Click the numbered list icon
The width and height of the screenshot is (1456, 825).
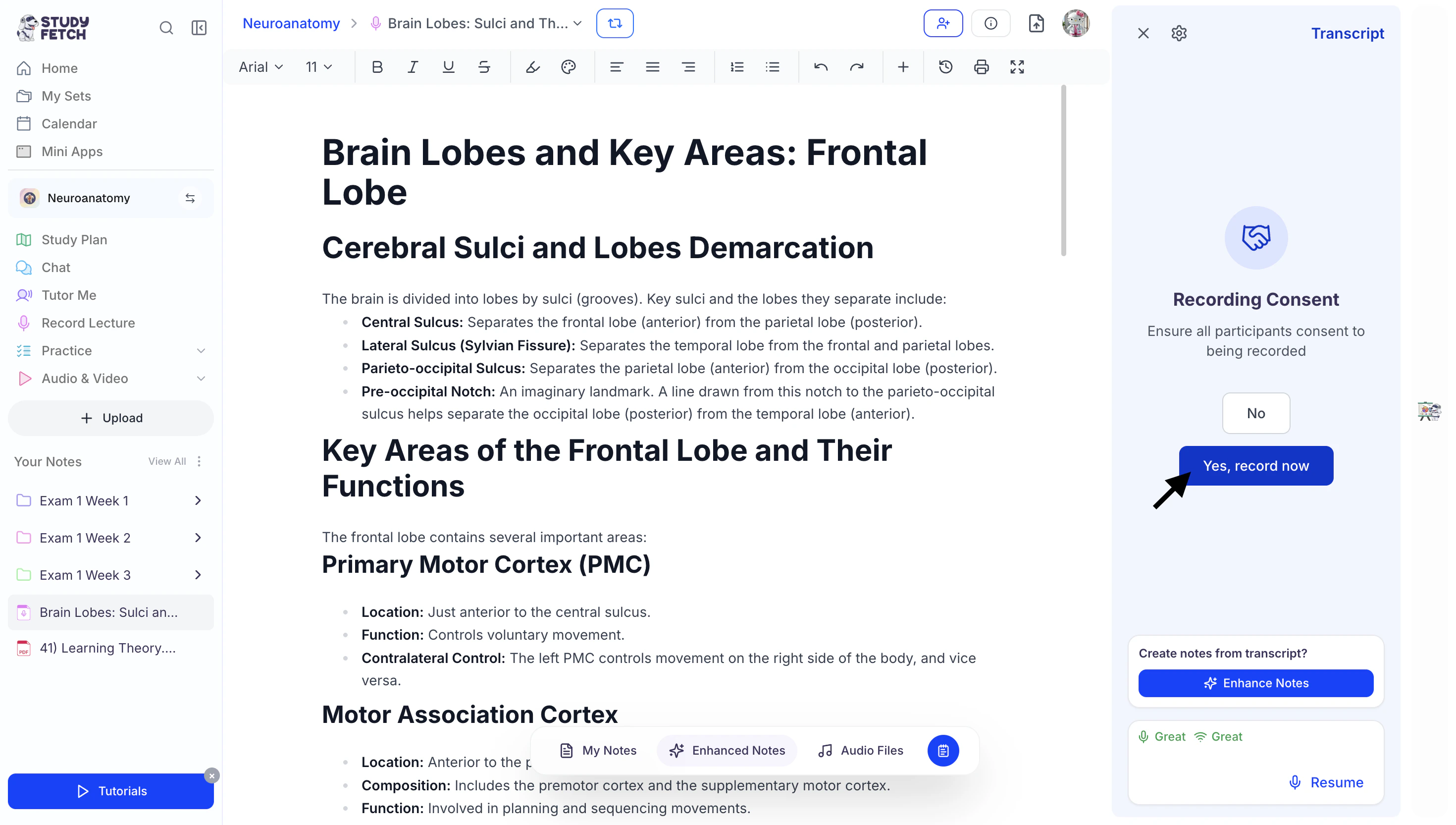(x=737, y=67)
